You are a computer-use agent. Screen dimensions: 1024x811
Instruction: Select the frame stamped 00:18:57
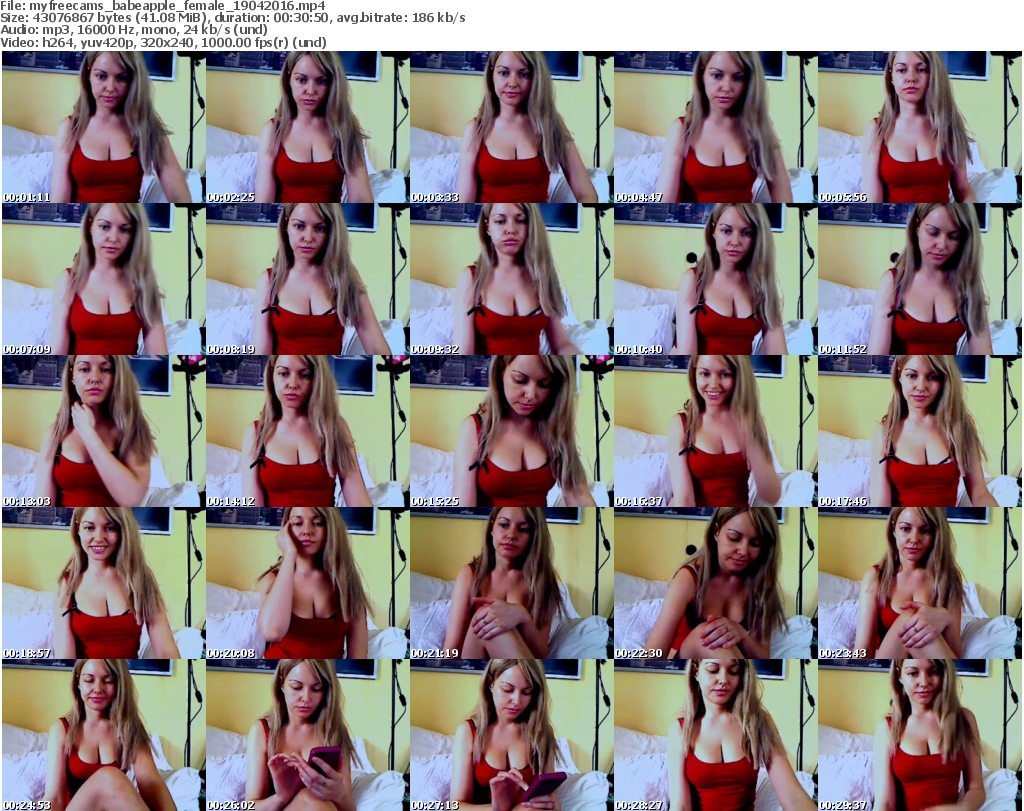(104, 583)
